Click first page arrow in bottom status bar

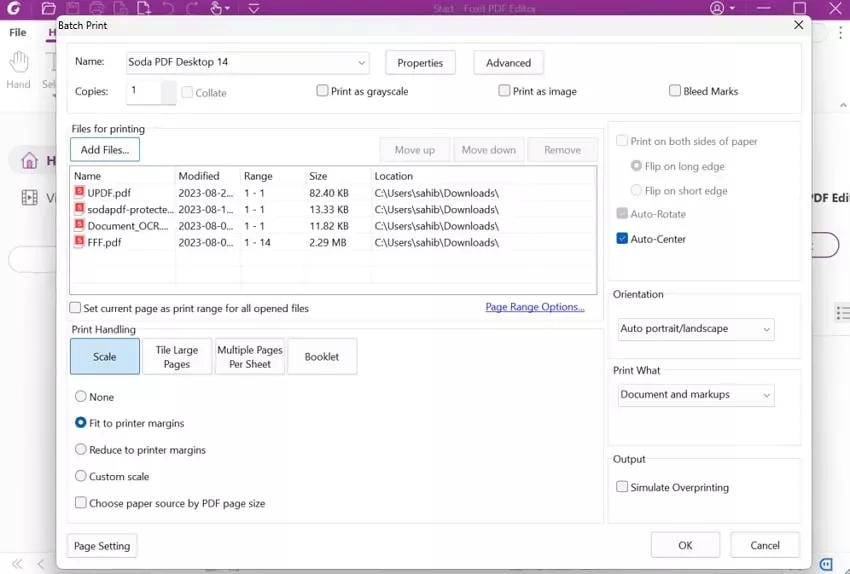(17, 564)
